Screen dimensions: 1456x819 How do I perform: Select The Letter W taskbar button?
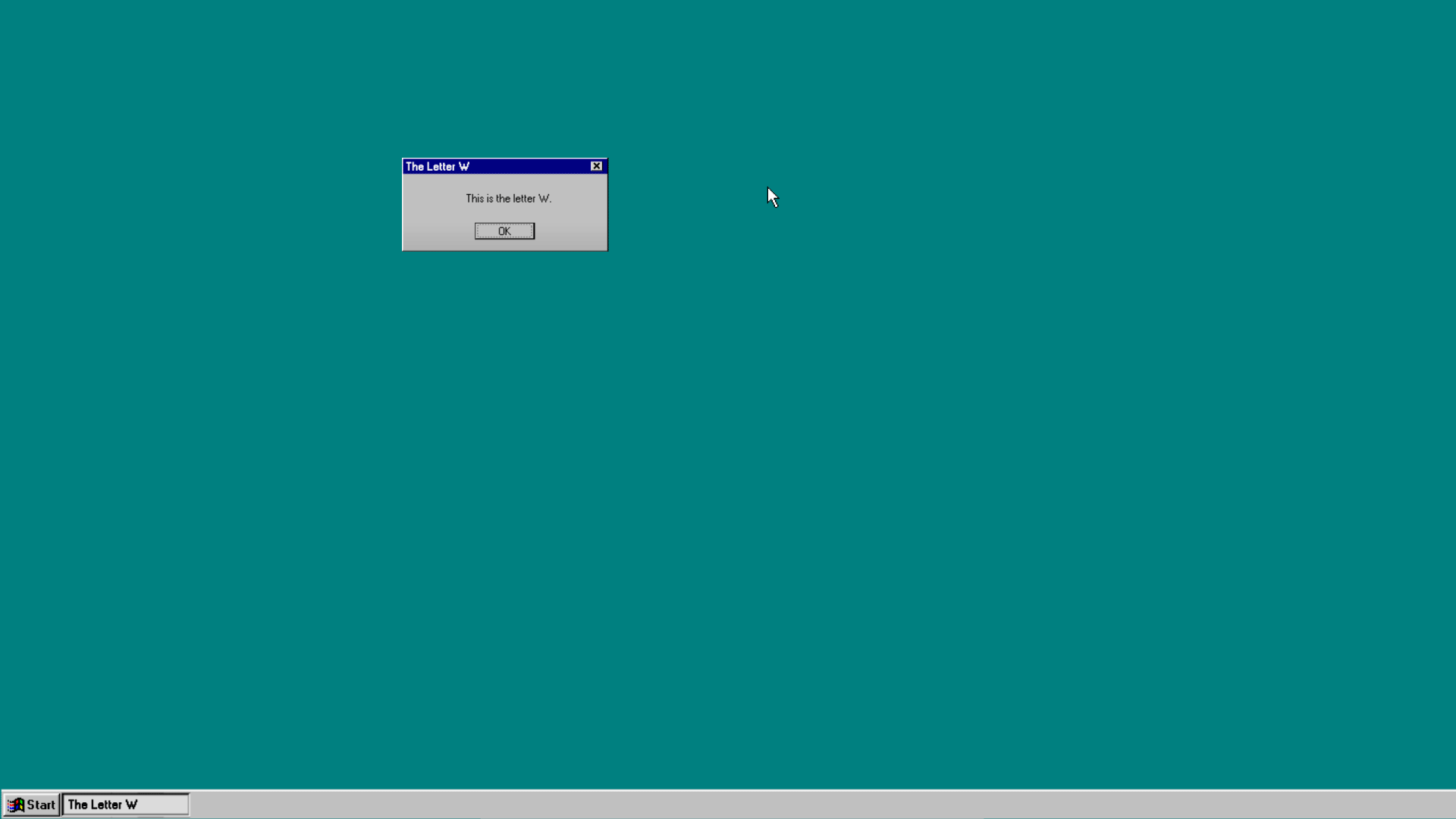pyautogui.click(x=125, y=805)
